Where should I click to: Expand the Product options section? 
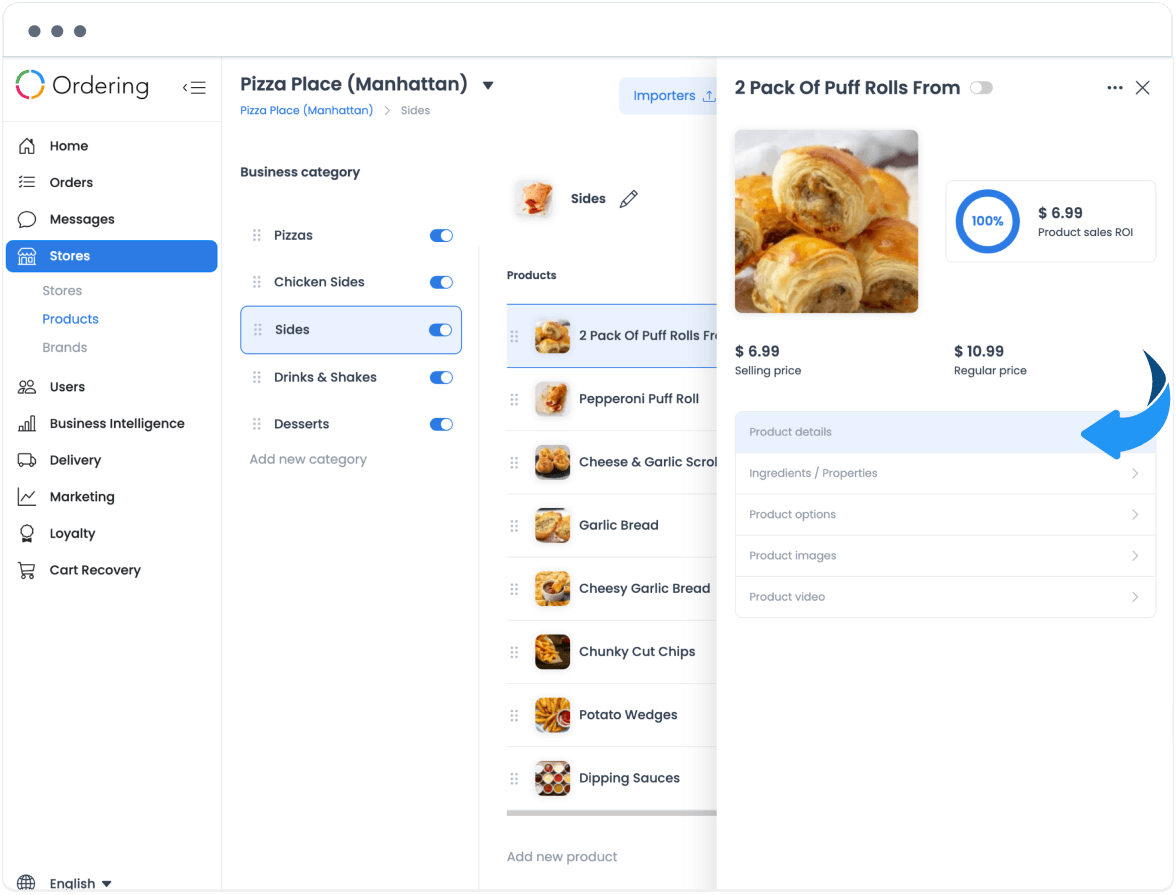pyautogui.click(x=945, y=515)
